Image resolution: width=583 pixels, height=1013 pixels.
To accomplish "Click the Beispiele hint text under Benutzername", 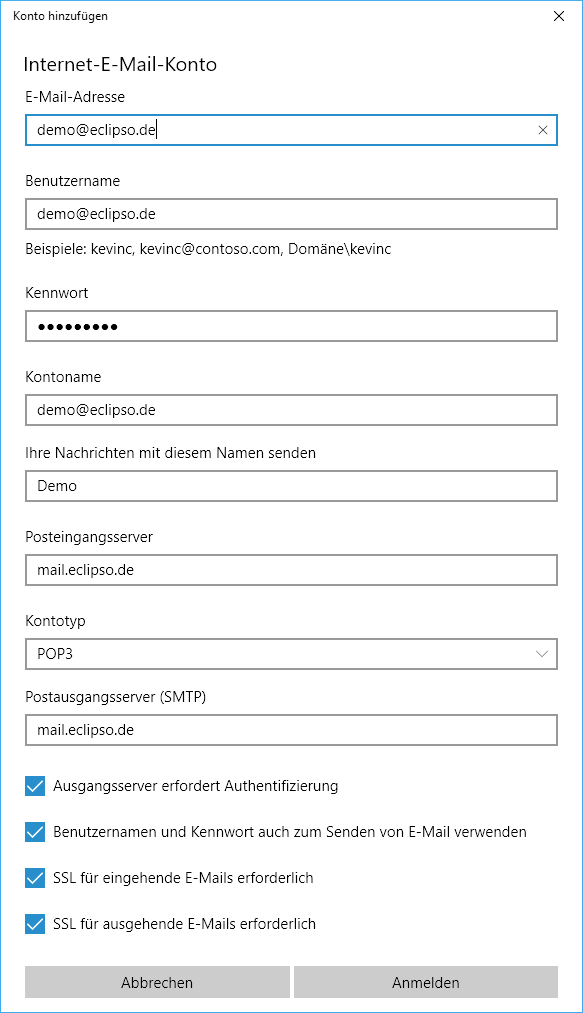I will [x=208, y=249].
